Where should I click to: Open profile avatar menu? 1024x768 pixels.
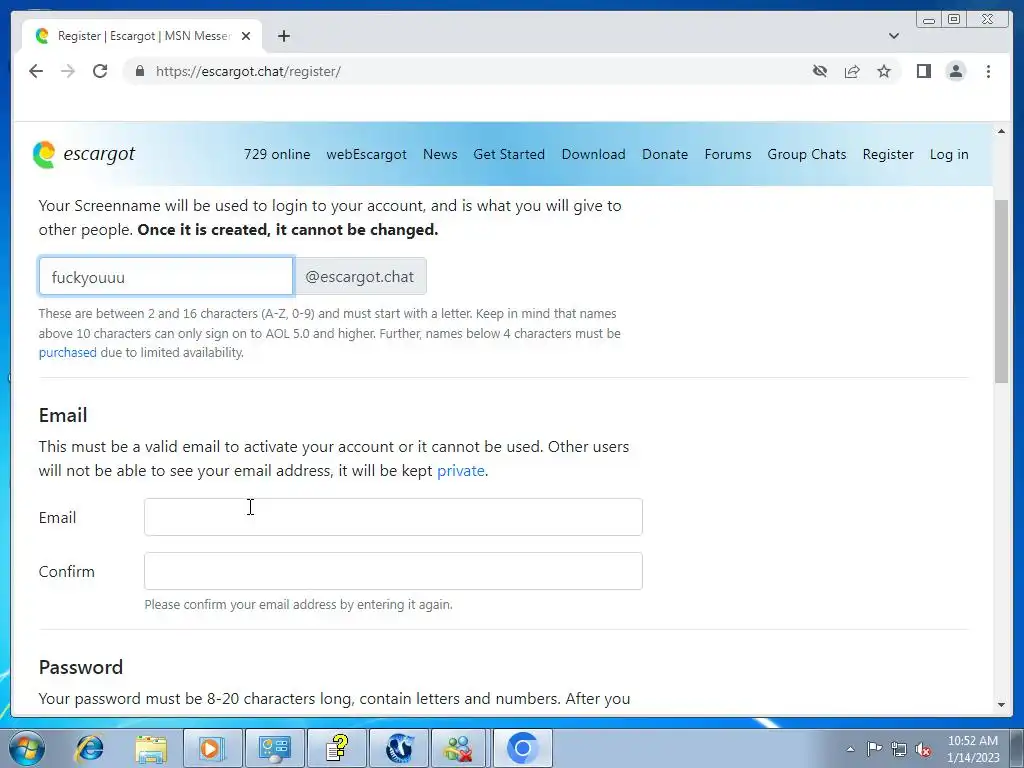tap(955, 71)
